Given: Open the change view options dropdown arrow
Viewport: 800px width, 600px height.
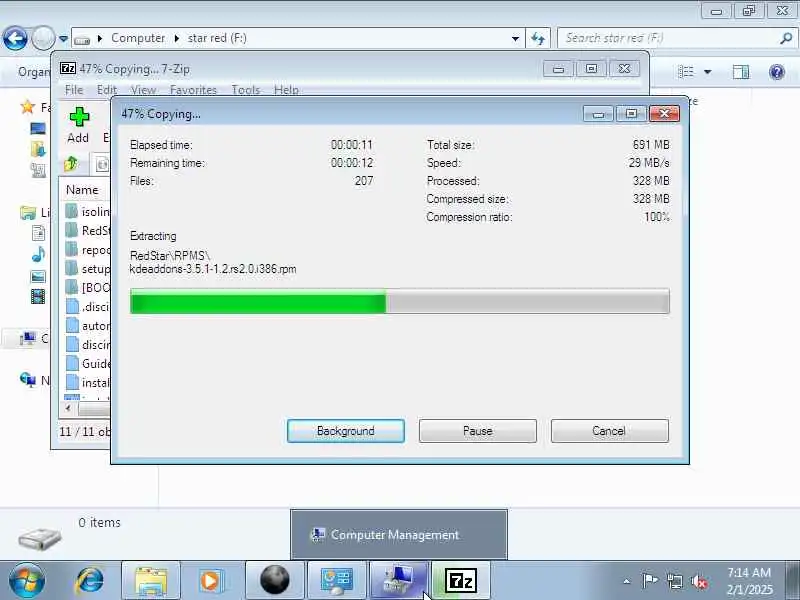Looking at the screenshot, I should (708, 72).
